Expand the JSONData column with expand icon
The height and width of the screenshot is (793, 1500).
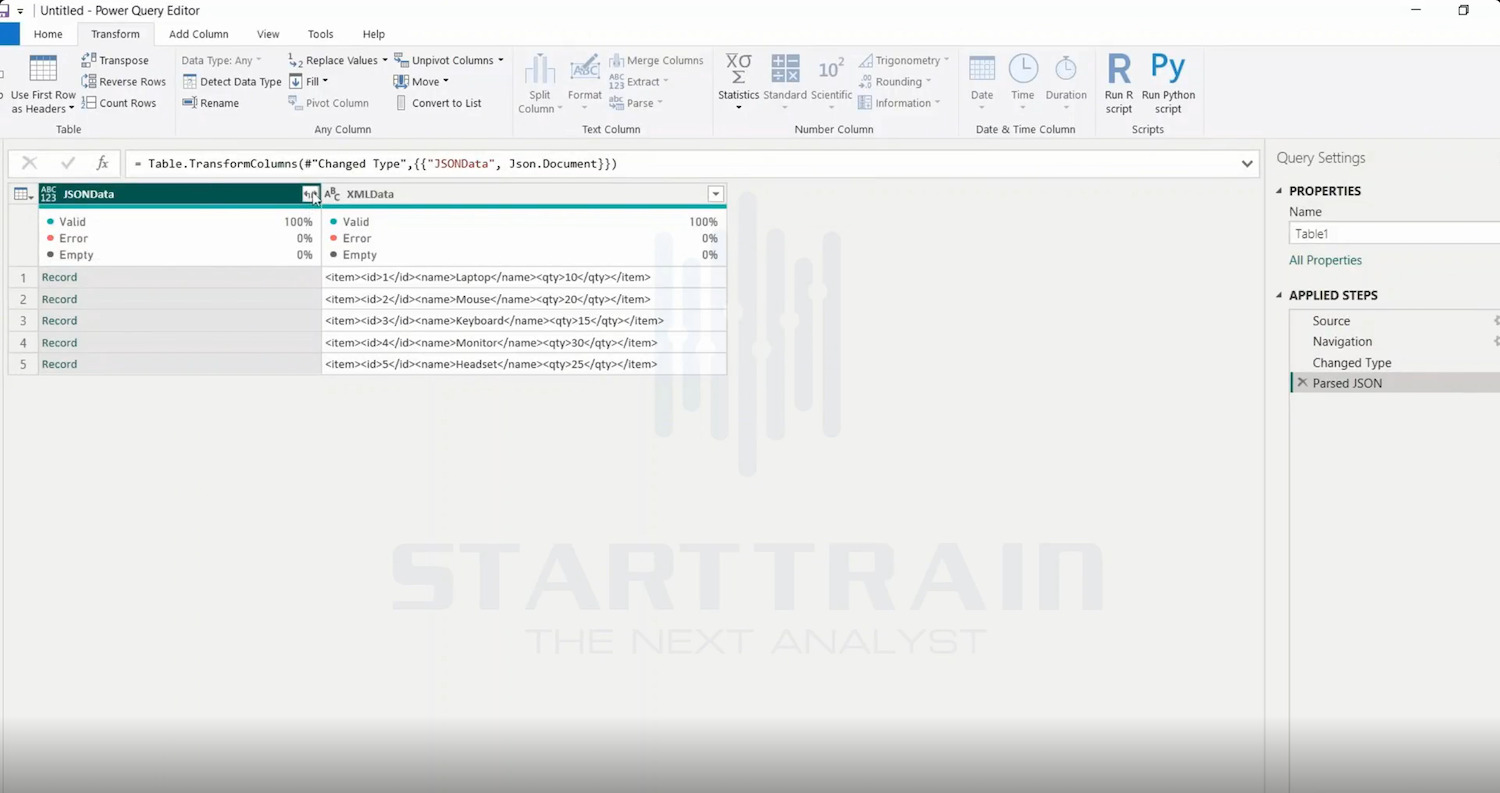311,194
